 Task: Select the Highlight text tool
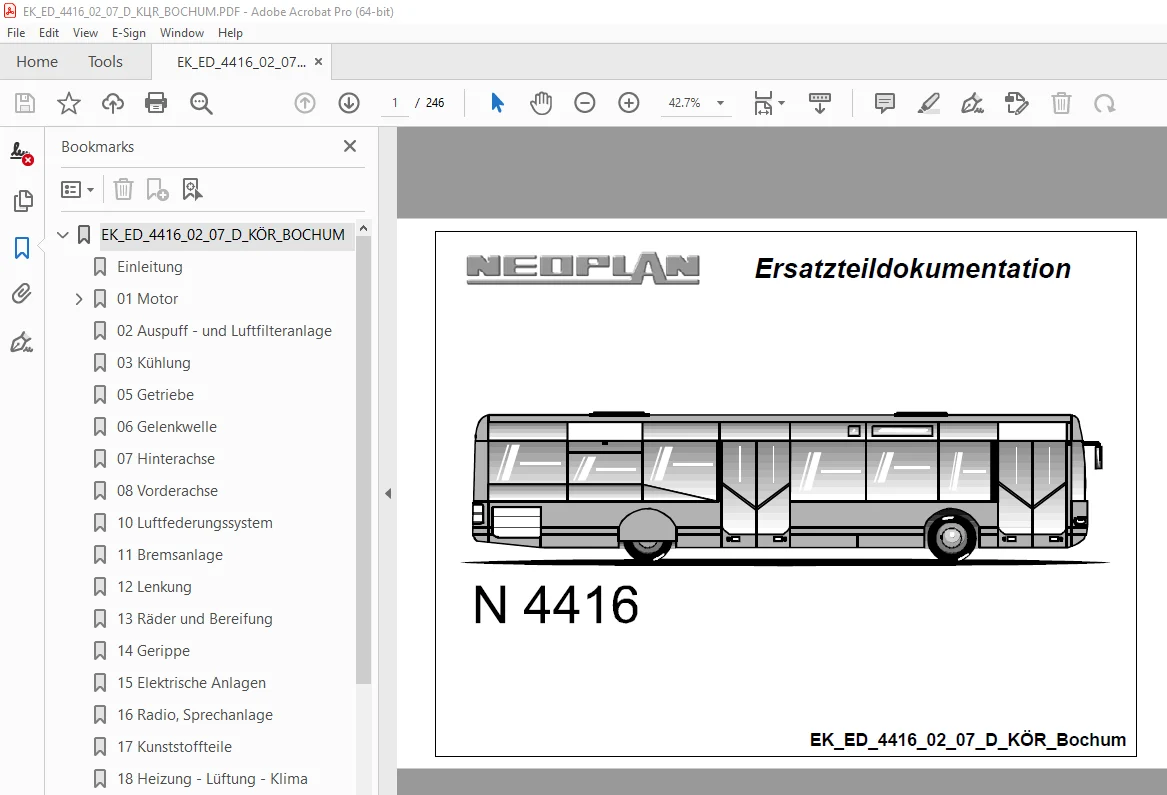tap(928, 103)
